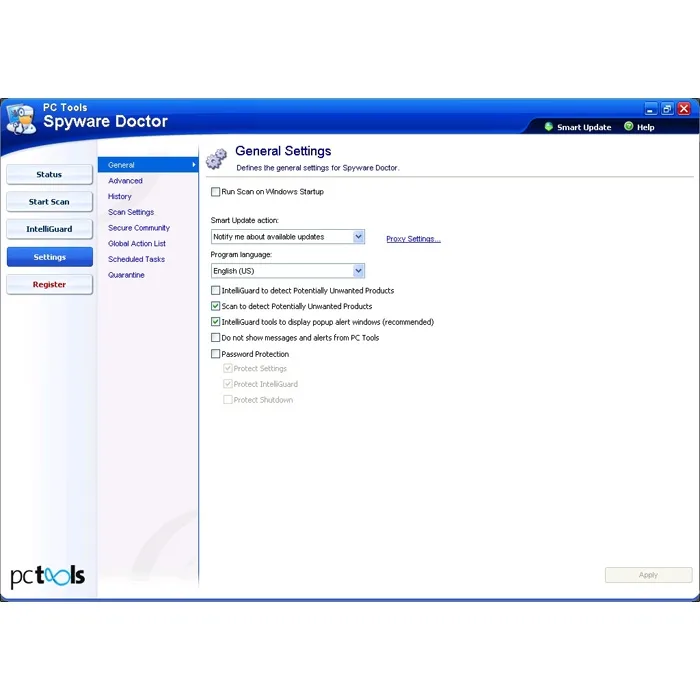
Task: Expand the Program language dropdown
Action: click(288, 271)
